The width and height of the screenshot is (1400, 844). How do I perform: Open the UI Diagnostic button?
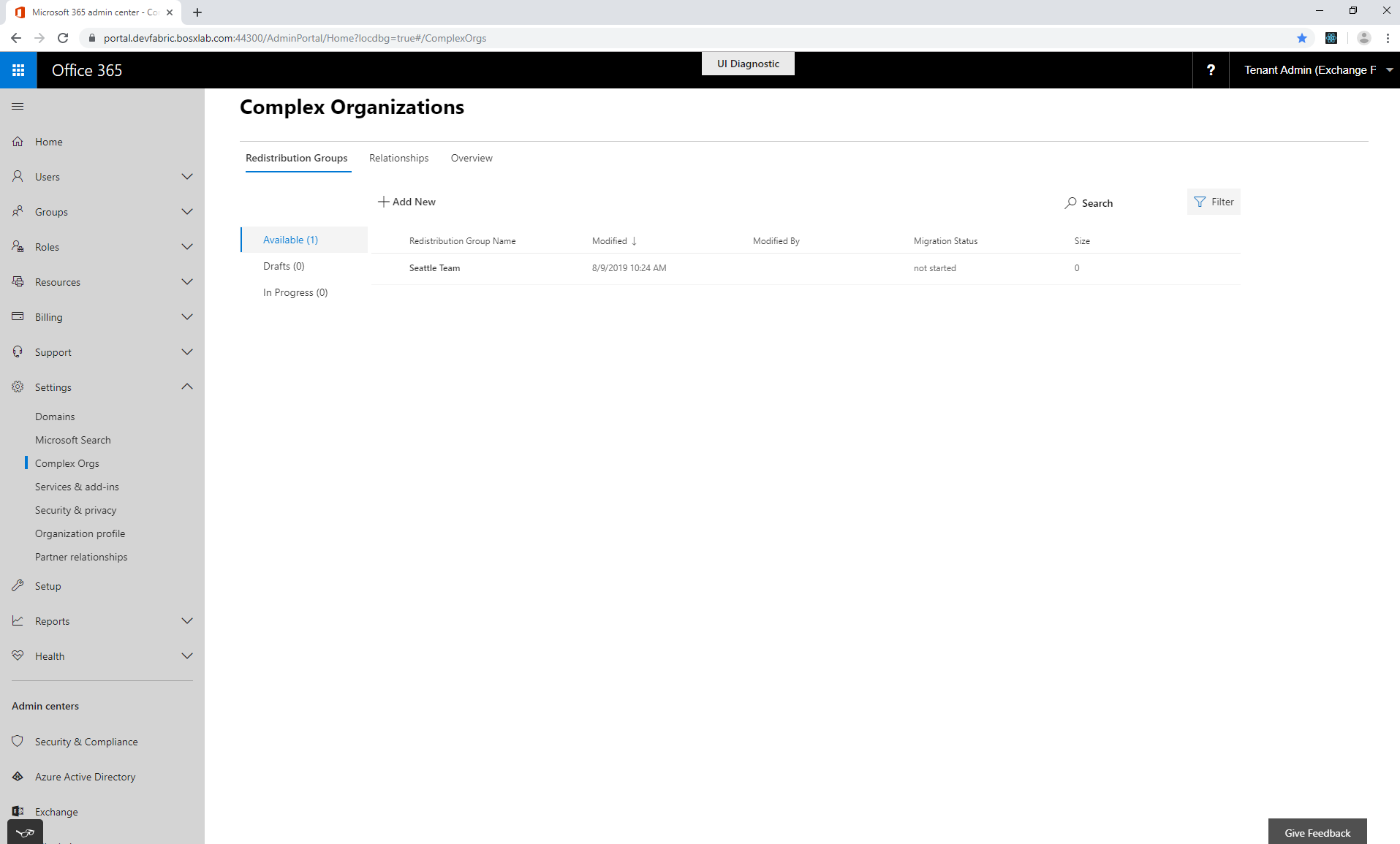click(x=748, y=64)
